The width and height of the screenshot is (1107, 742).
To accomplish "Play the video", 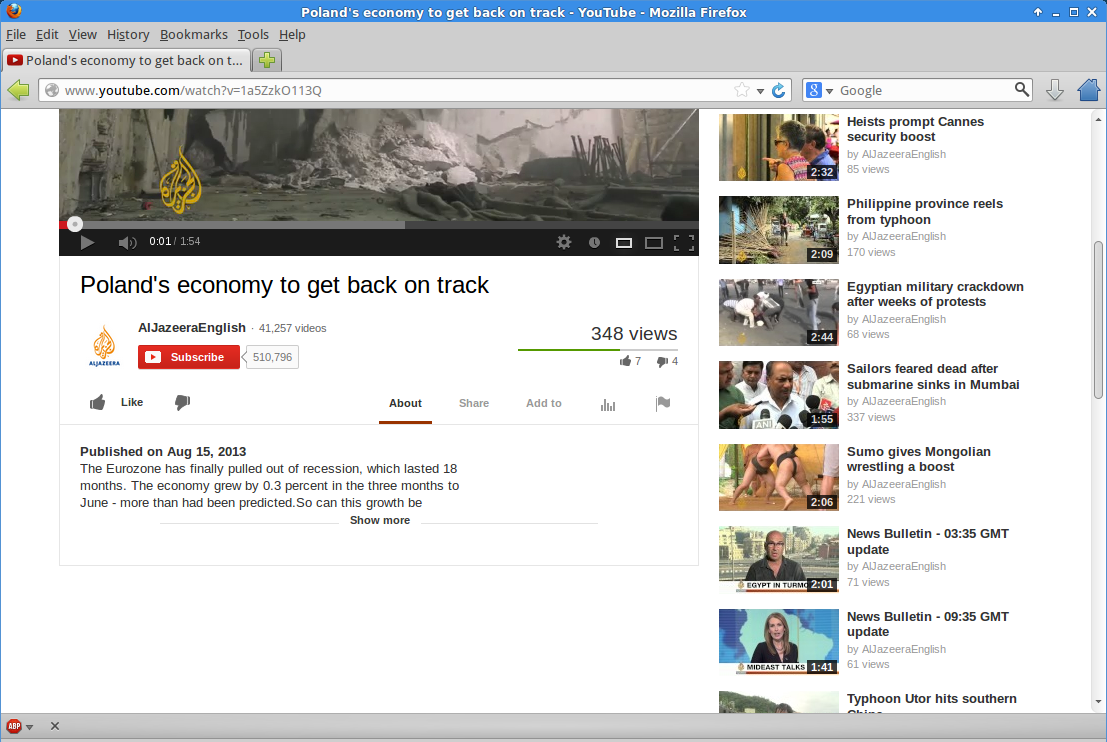I will pyautogui.click(x=87, y=242).
